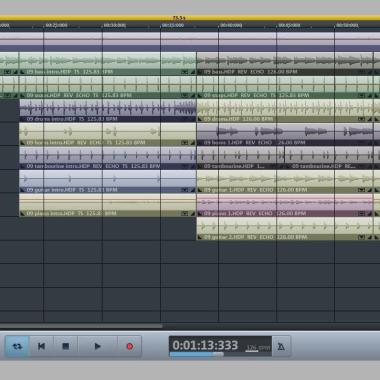Image resolution: width=380 pixels, height=380 pixels.
Task: Select the first short tambourine clip on the right
Action: 240,158
